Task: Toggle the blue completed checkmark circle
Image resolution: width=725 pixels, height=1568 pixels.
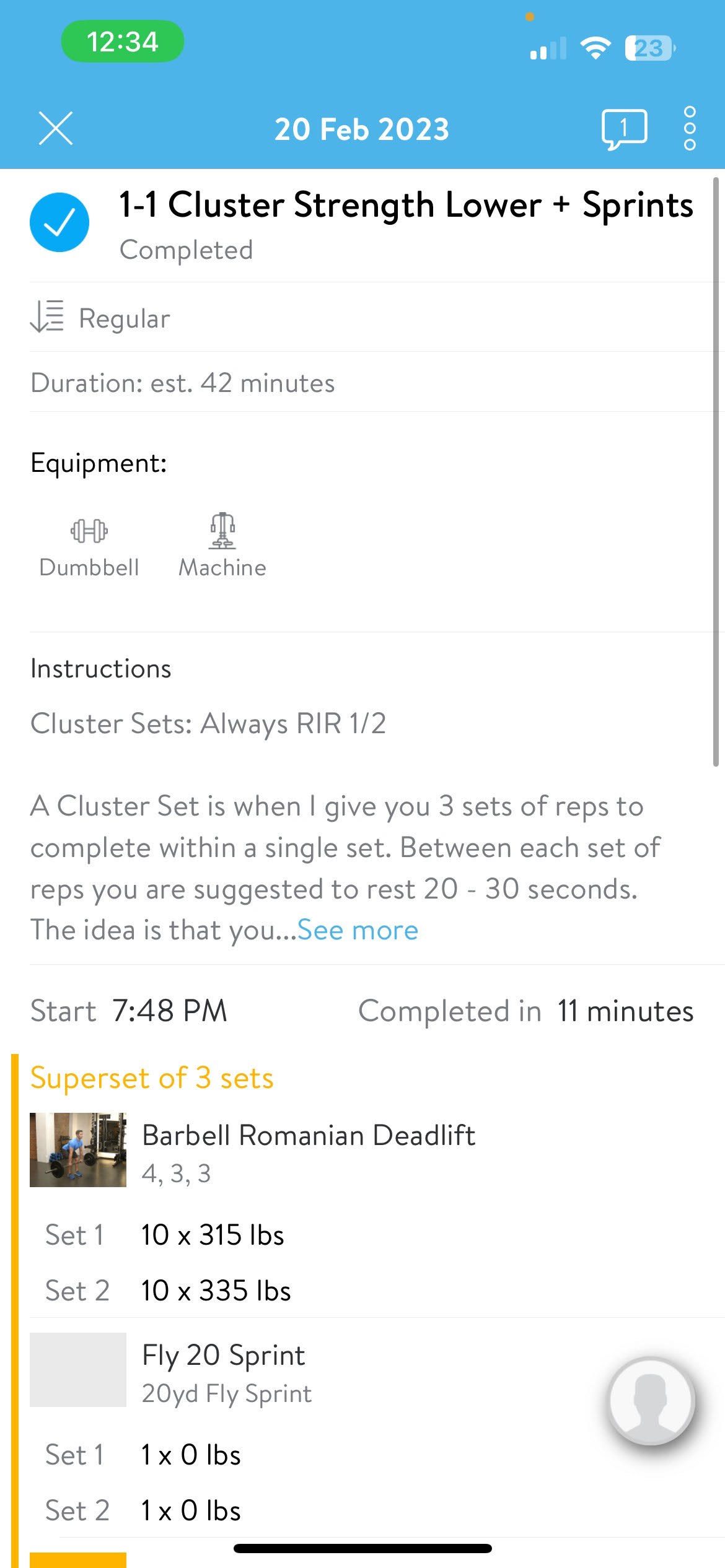Action: pos(59,222)
